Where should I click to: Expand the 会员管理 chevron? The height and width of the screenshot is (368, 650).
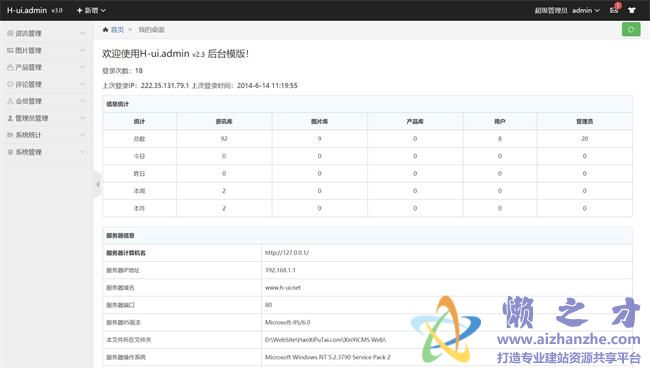82,101
